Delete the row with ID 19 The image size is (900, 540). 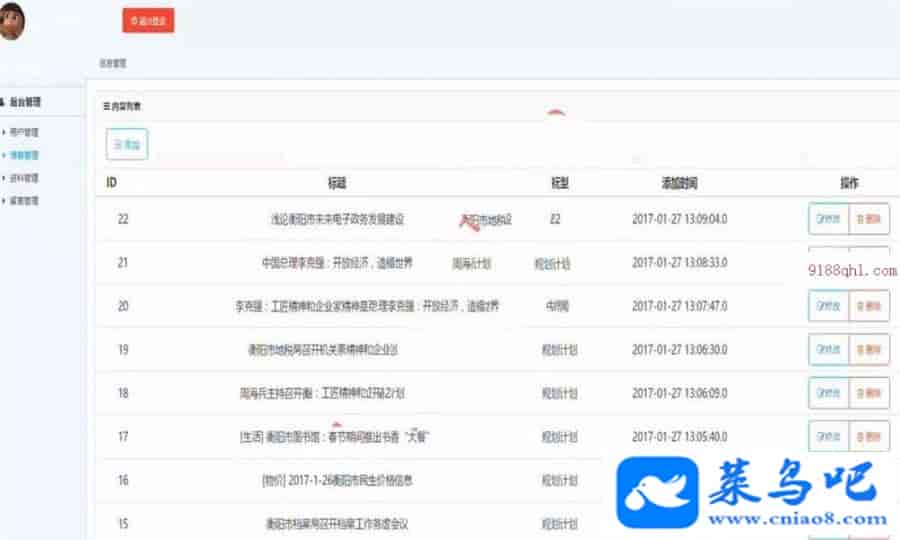pos(869,350)
